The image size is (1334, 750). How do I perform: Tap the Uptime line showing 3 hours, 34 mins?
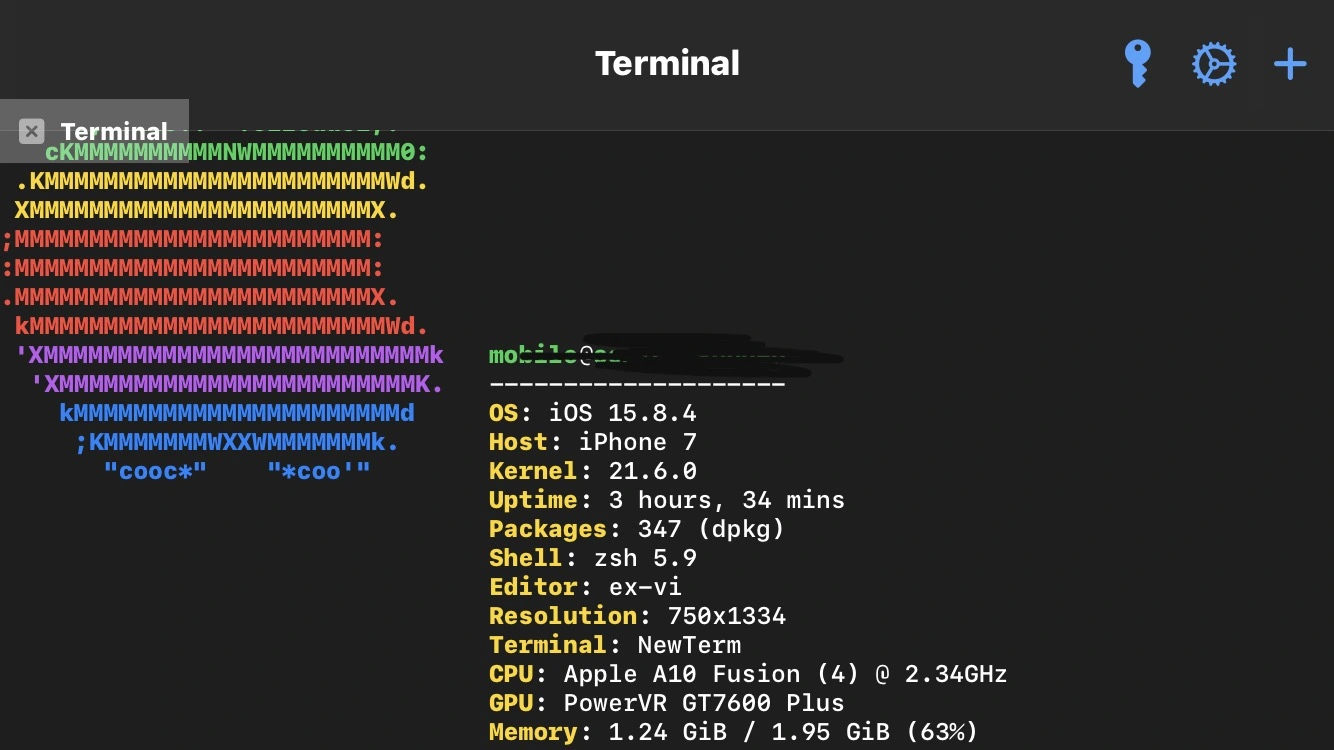tap(667, 500)
